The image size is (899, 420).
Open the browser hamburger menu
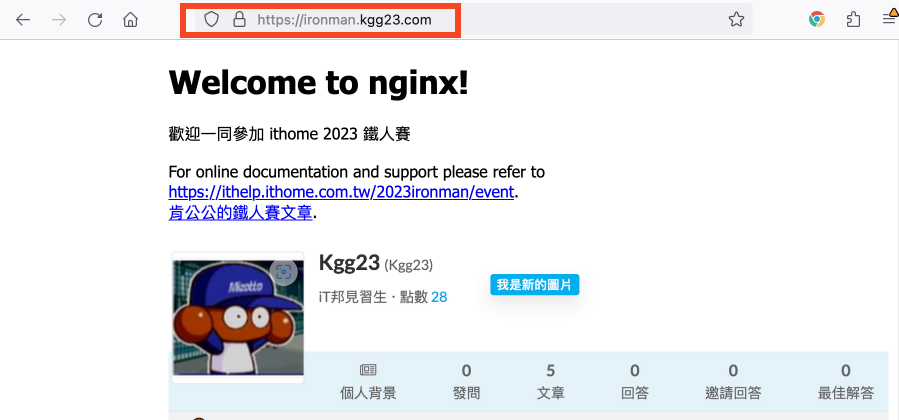click(x=889, y=19)
